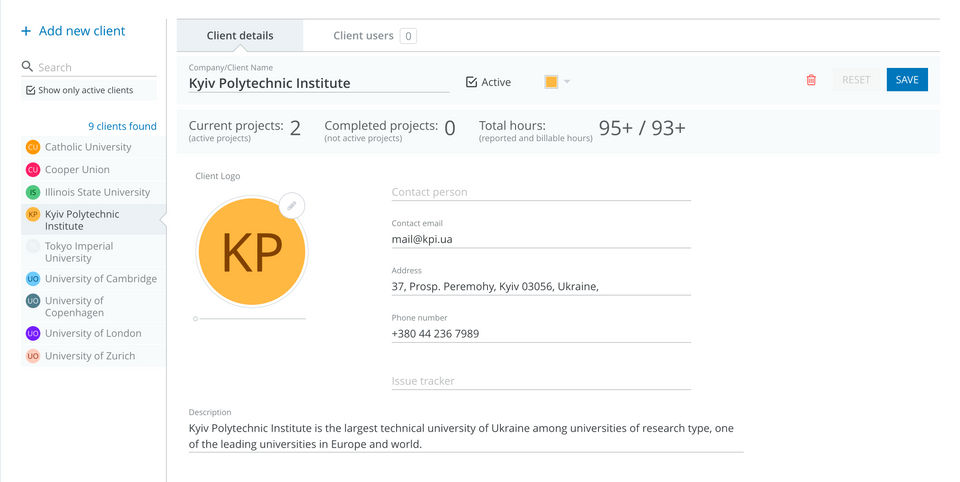
Task: Select Illinois State University client
Action: (94, 192)
